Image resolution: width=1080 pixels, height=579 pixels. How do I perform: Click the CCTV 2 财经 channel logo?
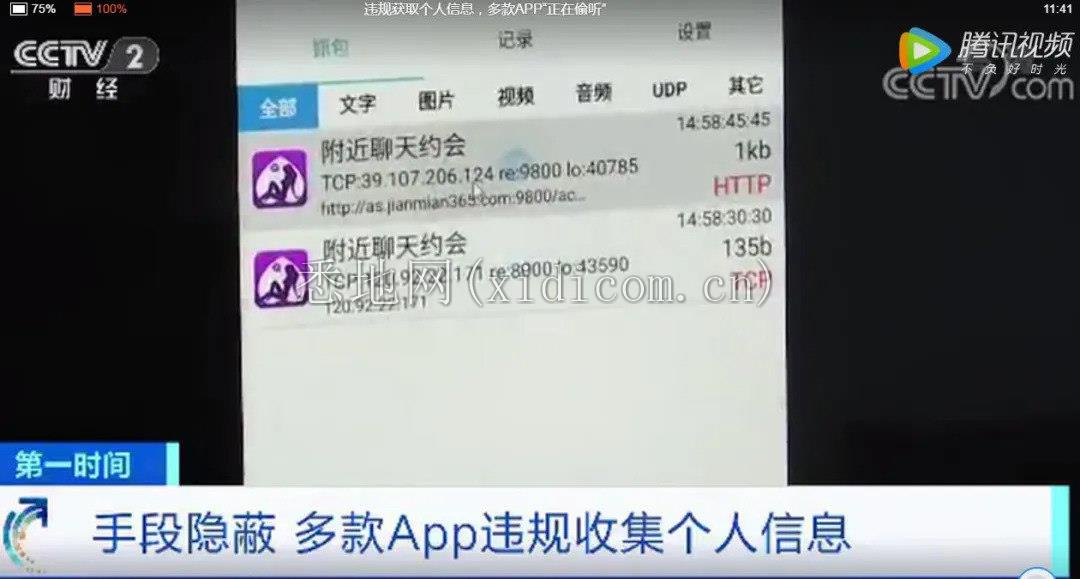[85, 69]
